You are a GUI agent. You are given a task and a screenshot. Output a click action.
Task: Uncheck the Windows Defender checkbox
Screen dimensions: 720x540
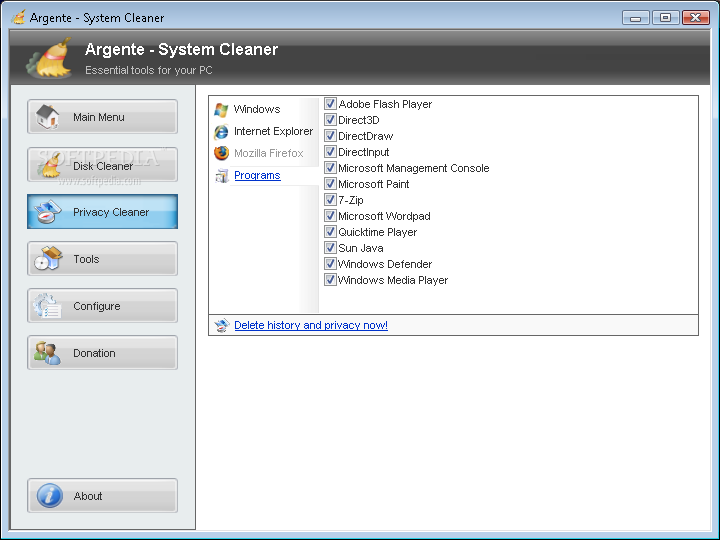click(x=330, y=264)
